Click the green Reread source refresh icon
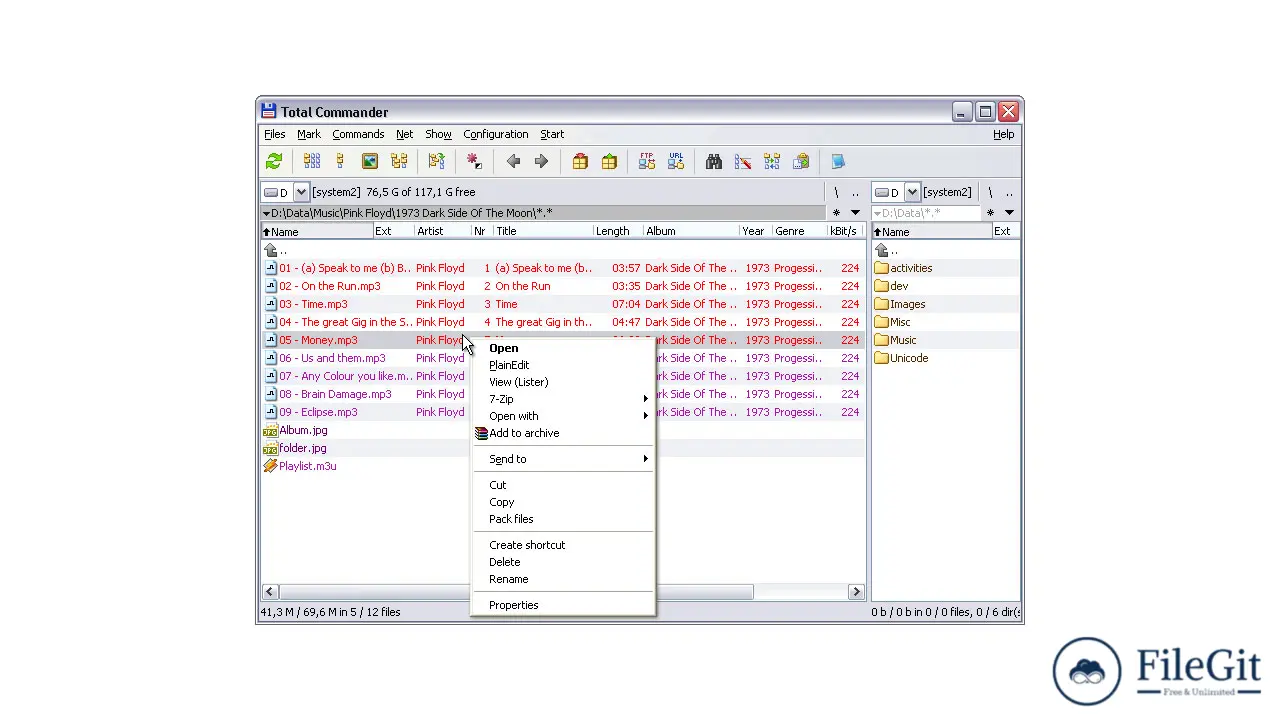This screenshot has height=720, width=1280. 274,161
